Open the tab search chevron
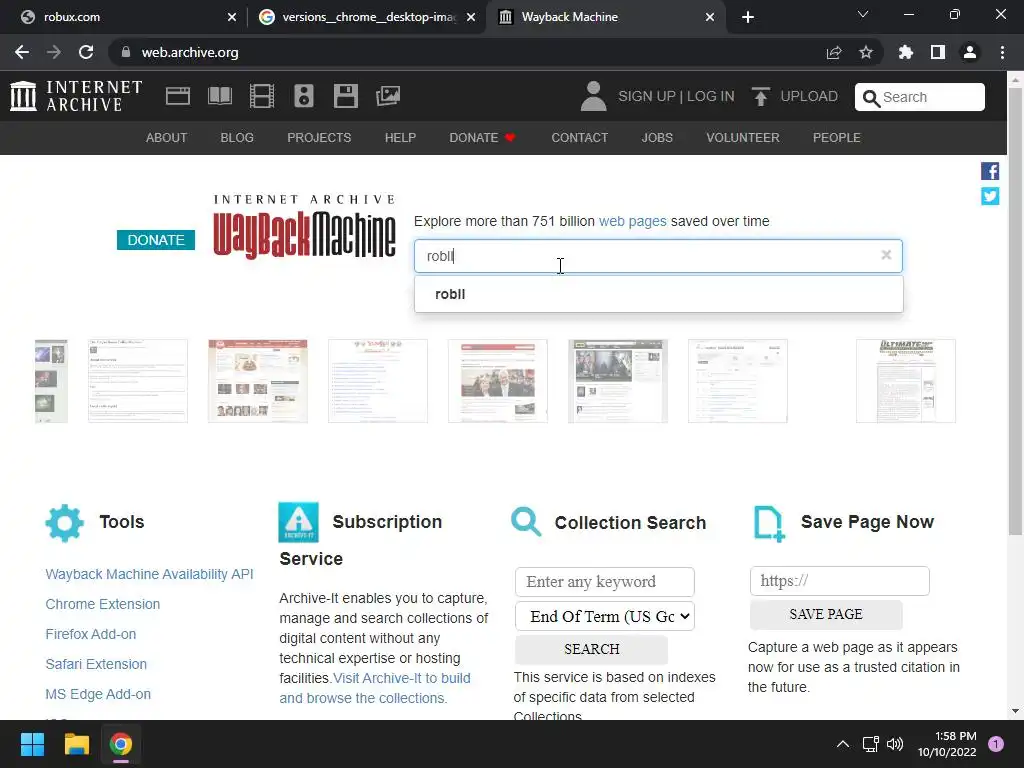 [x=863, y=14]
